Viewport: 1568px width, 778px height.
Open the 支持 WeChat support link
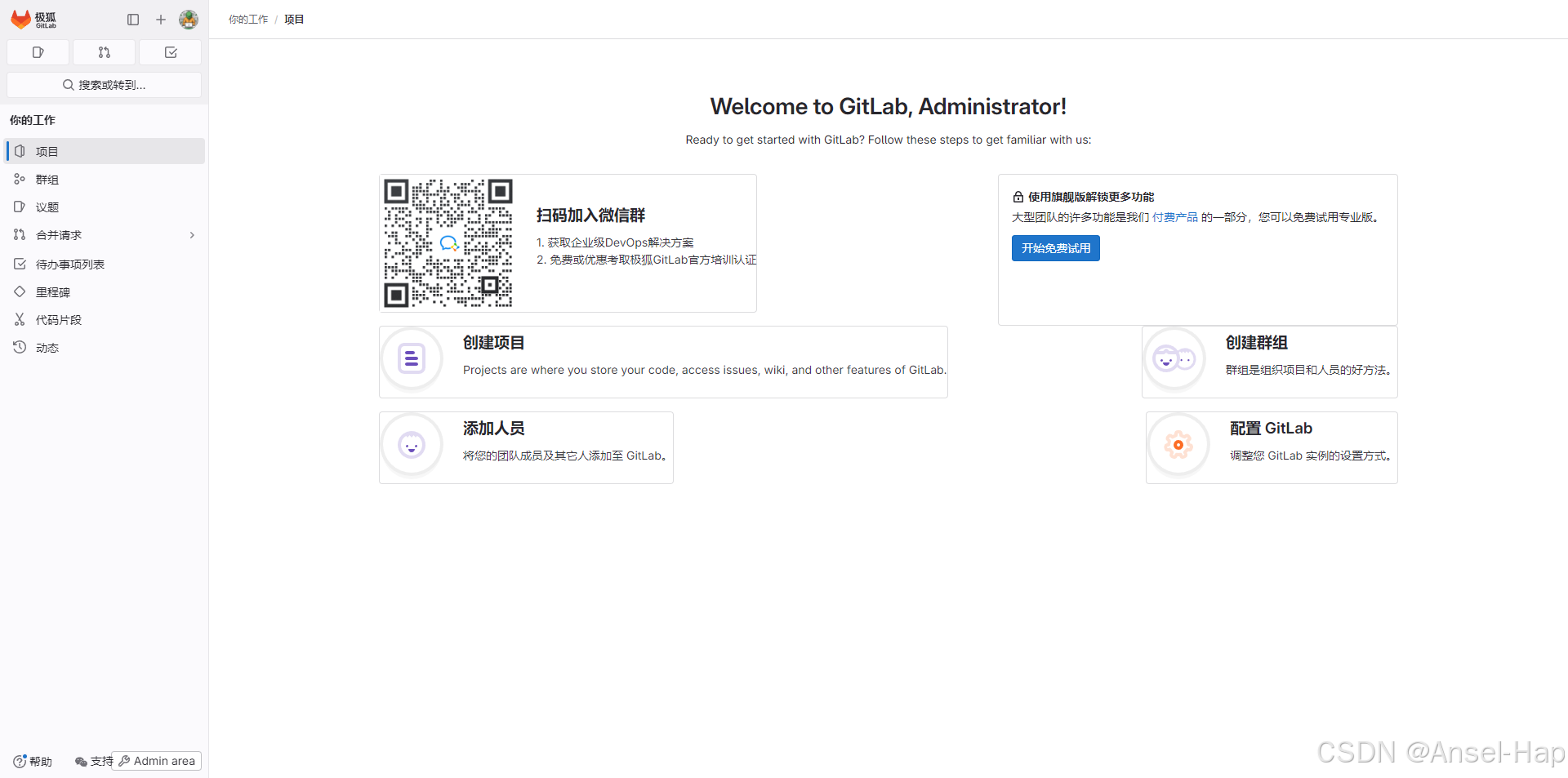(x=94, y=761)
